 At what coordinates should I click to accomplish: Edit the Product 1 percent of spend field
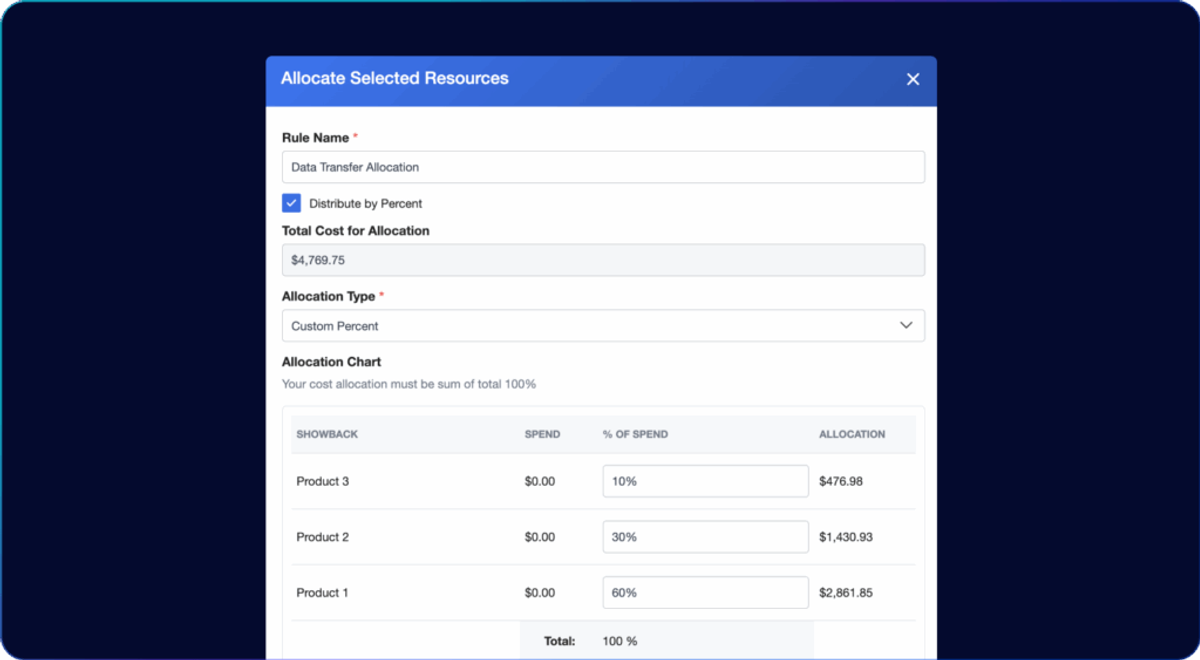pyautogui.click(x=705, y=593)
